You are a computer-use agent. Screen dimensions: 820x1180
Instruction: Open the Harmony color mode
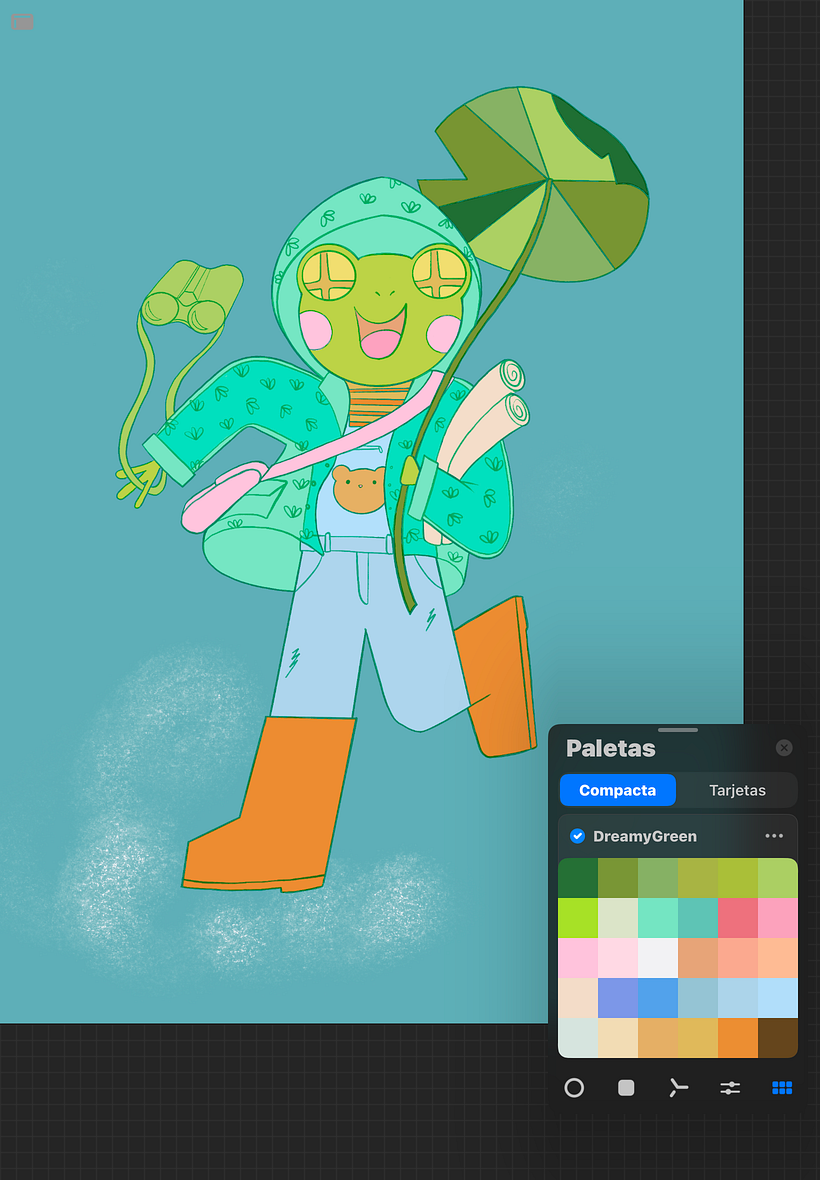678,1088
